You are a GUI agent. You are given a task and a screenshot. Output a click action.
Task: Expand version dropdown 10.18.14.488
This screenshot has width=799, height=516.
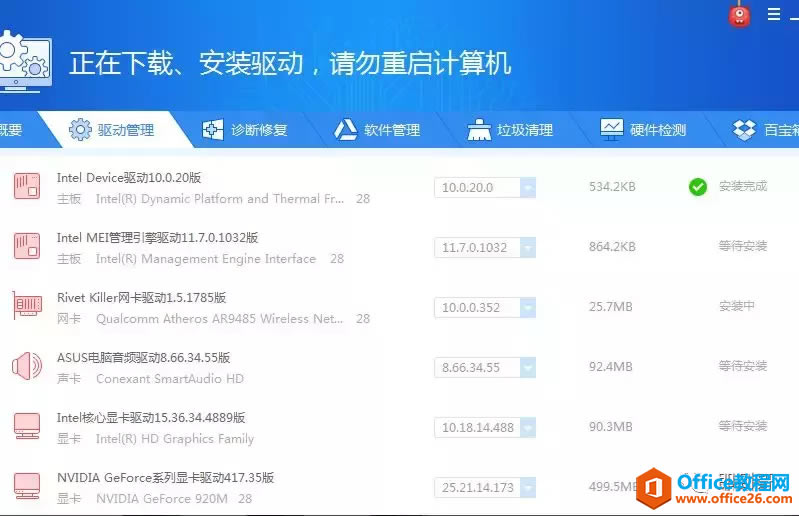[528, 427]
